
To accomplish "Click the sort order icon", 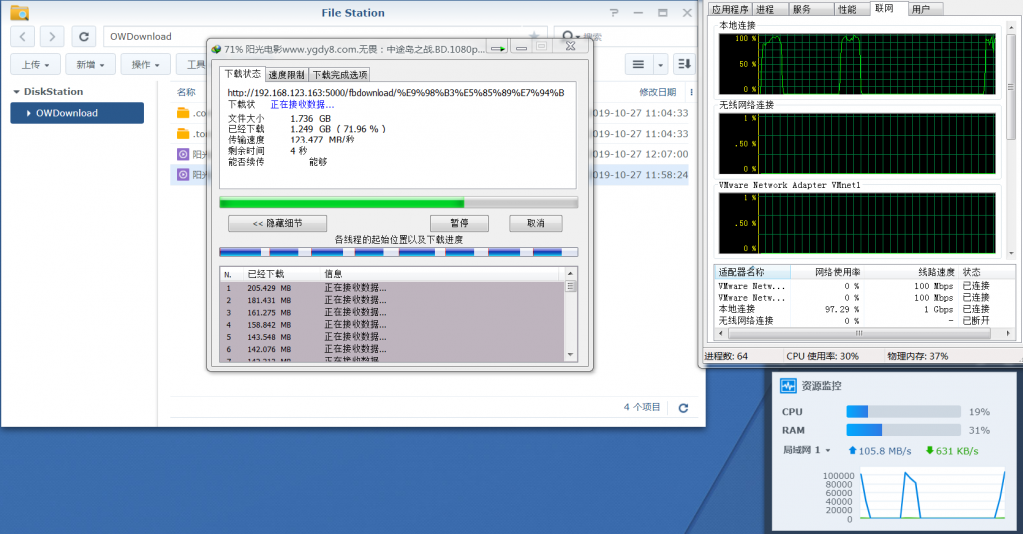I will (684, 64).
